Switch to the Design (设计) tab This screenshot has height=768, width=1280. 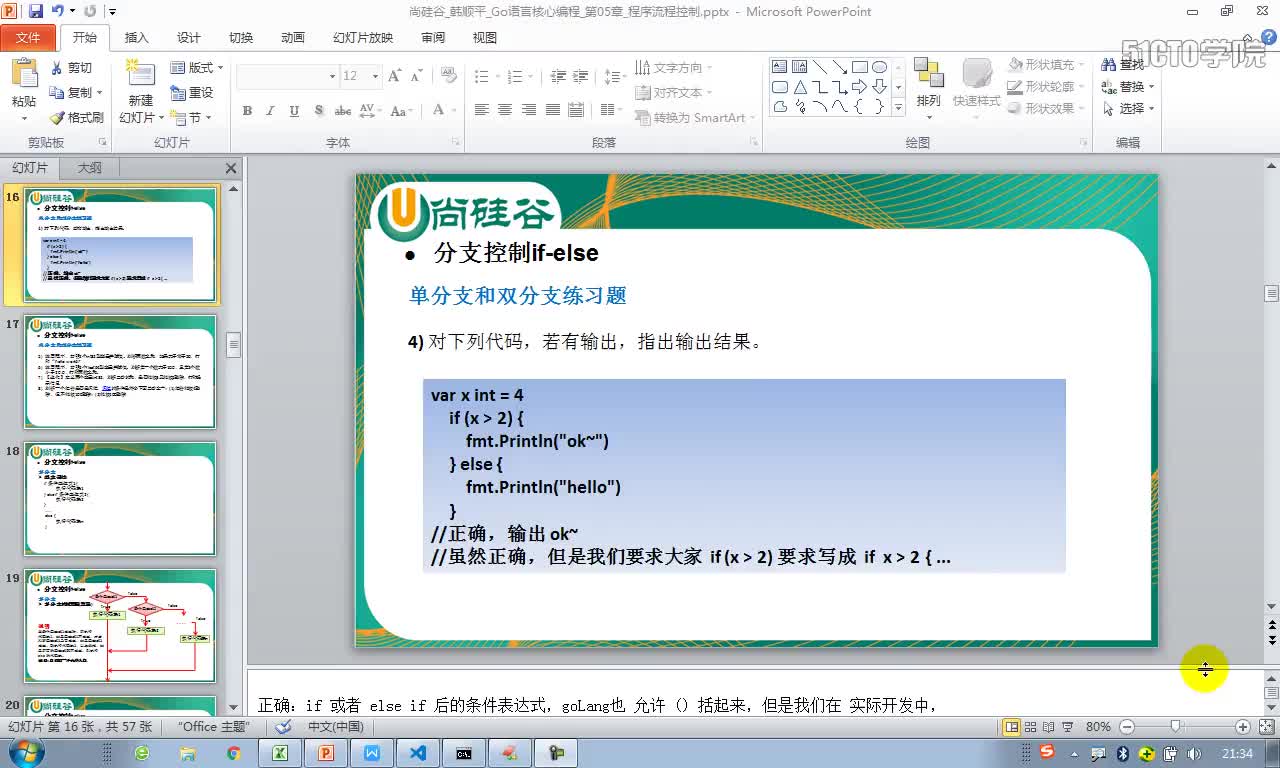189,38
